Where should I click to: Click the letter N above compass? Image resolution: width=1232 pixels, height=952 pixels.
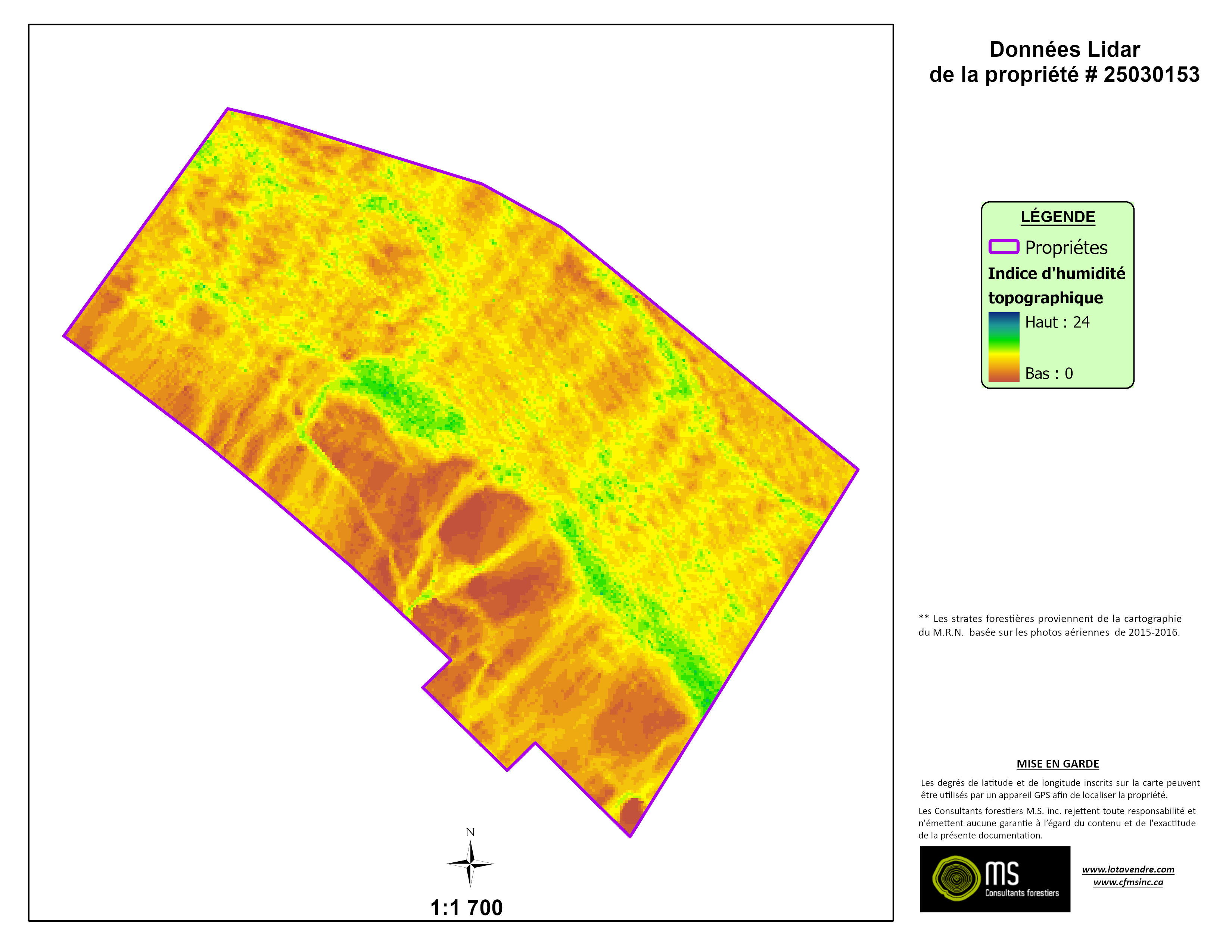[x=470, y=832]
